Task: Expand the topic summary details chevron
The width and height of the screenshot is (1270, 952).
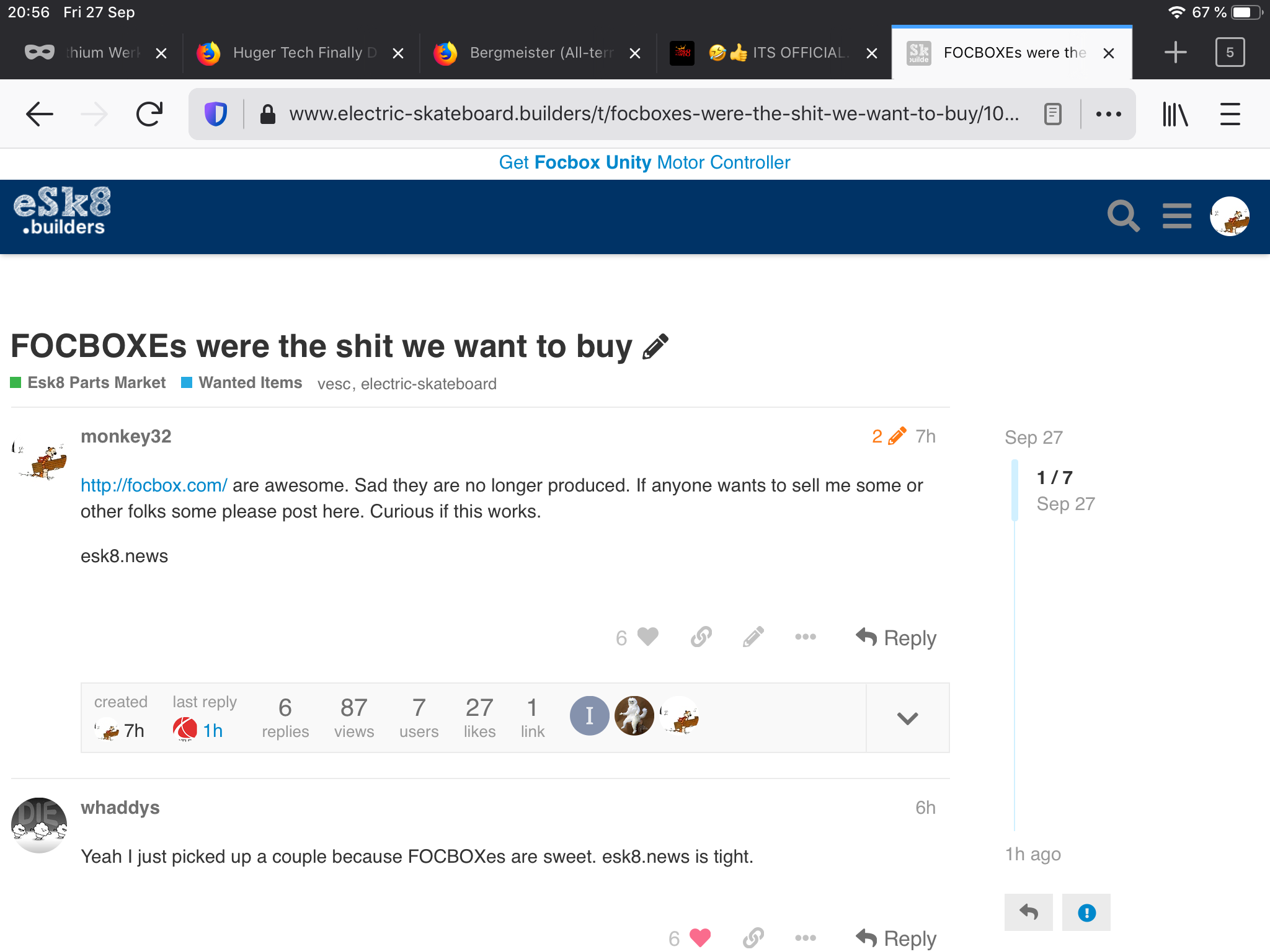Action: pos(907,718)
